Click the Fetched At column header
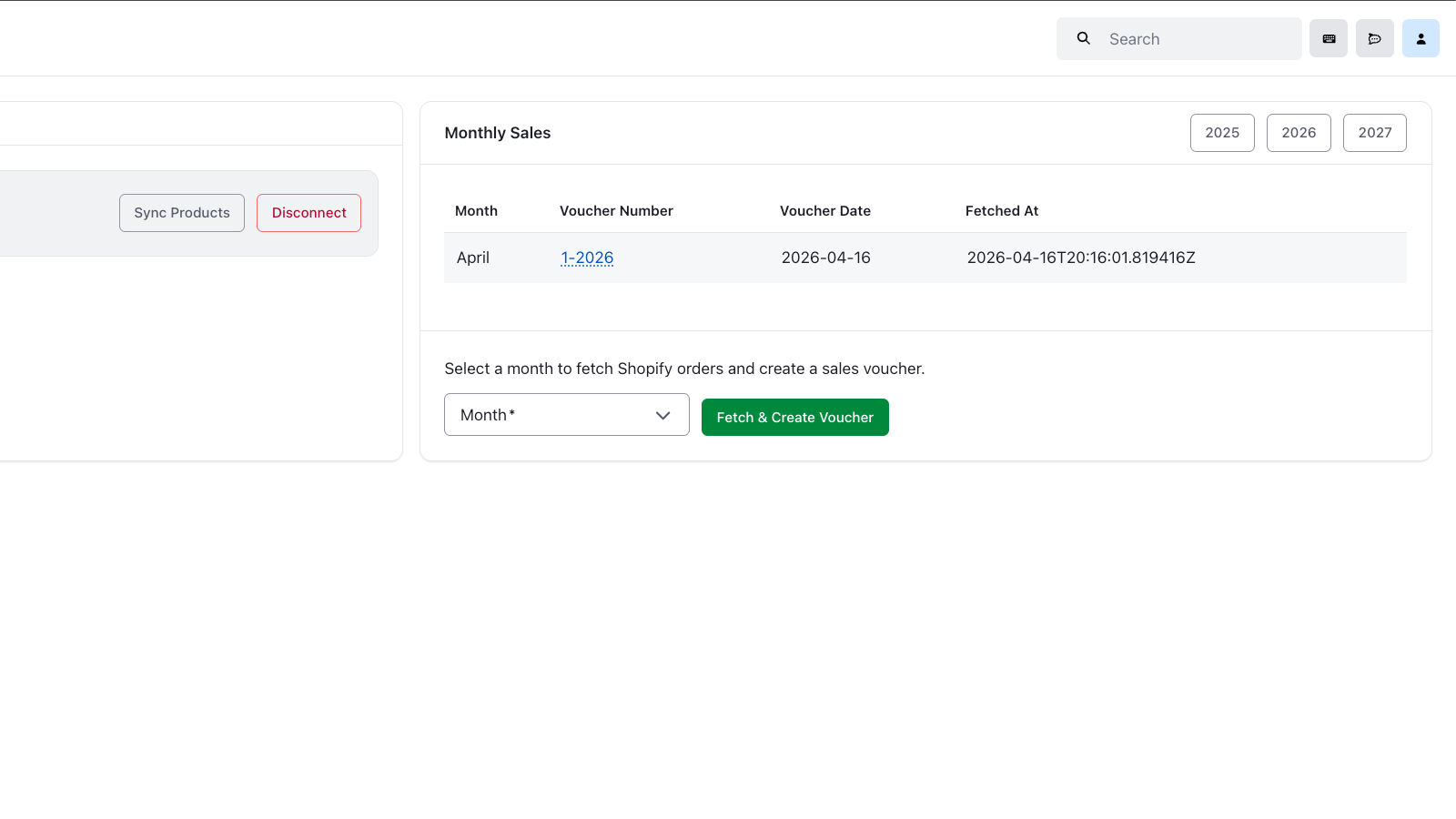Screen dimensions: 1456x819 pyautogui.click(x=1002, y=211)
